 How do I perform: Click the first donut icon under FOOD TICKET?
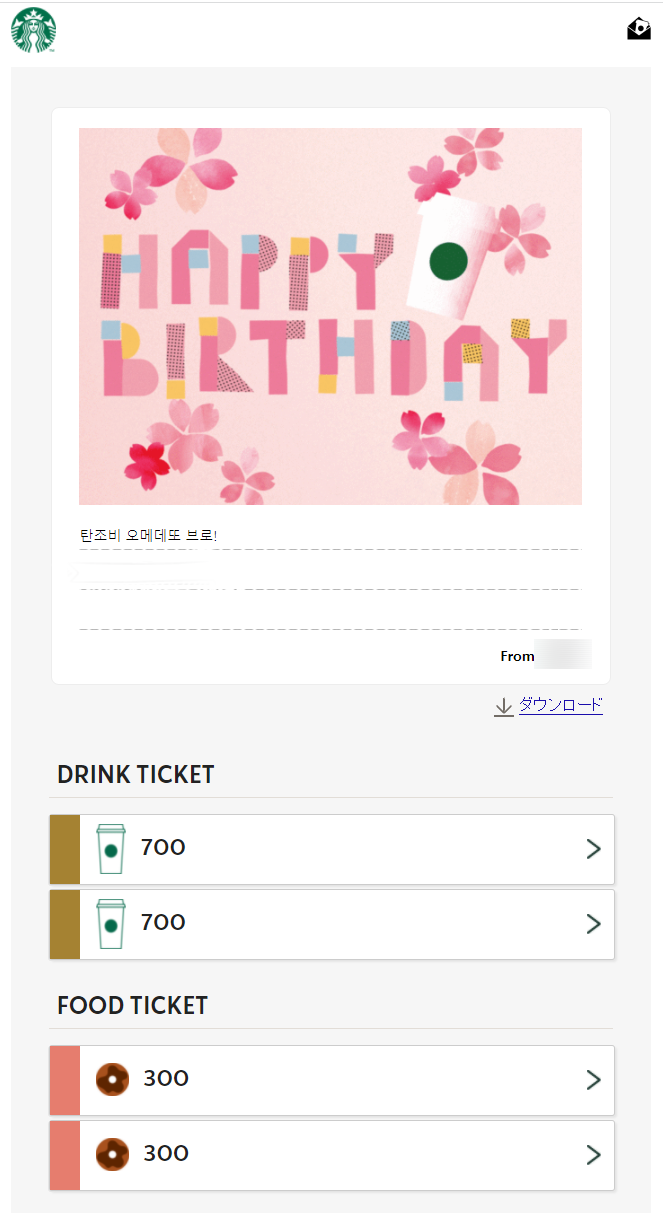(111, 1079)
